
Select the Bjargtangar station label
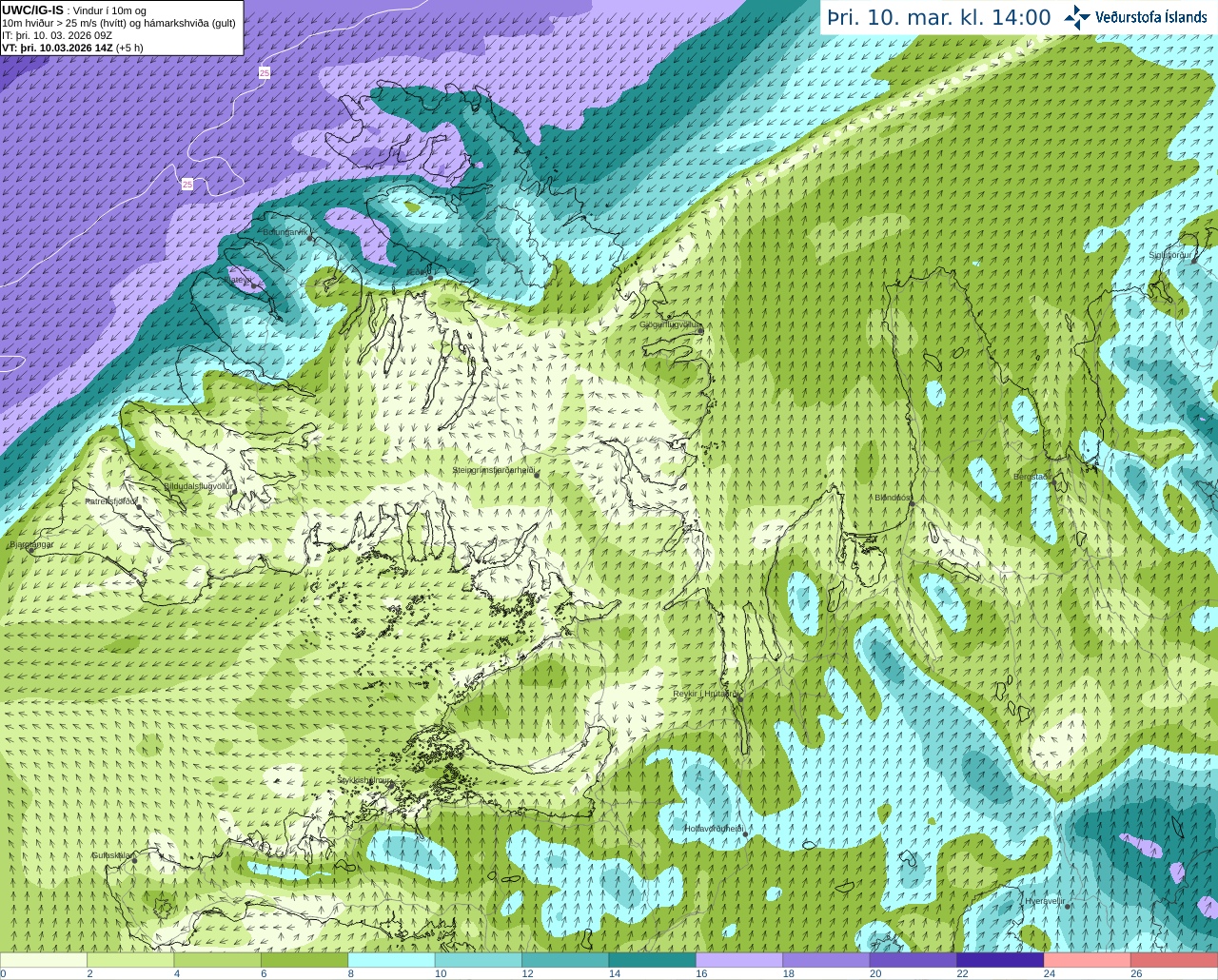[31, 544]
